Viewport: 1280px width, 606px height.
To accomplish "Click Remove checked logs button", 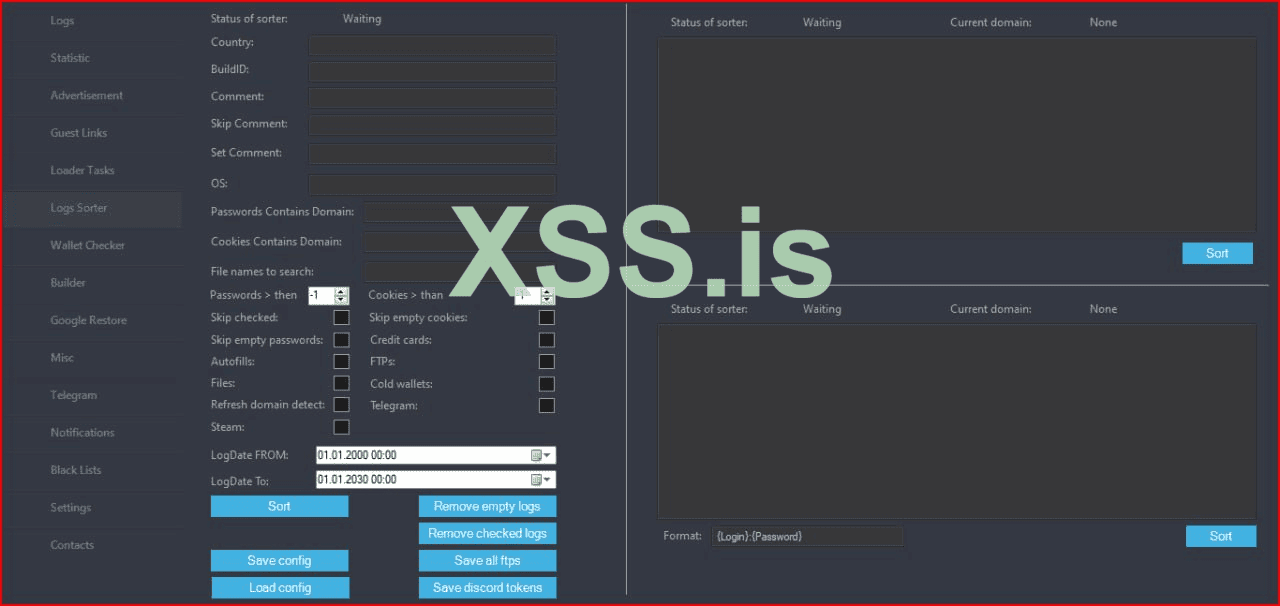I will [x=487, y=533].
